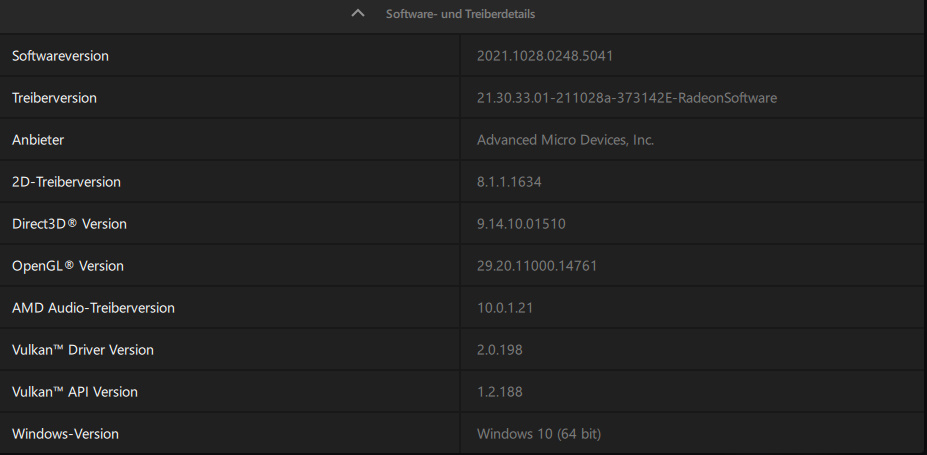
Task: Click the driver version value ending in RadeonSoftware
Action: [x=626, y=98]
